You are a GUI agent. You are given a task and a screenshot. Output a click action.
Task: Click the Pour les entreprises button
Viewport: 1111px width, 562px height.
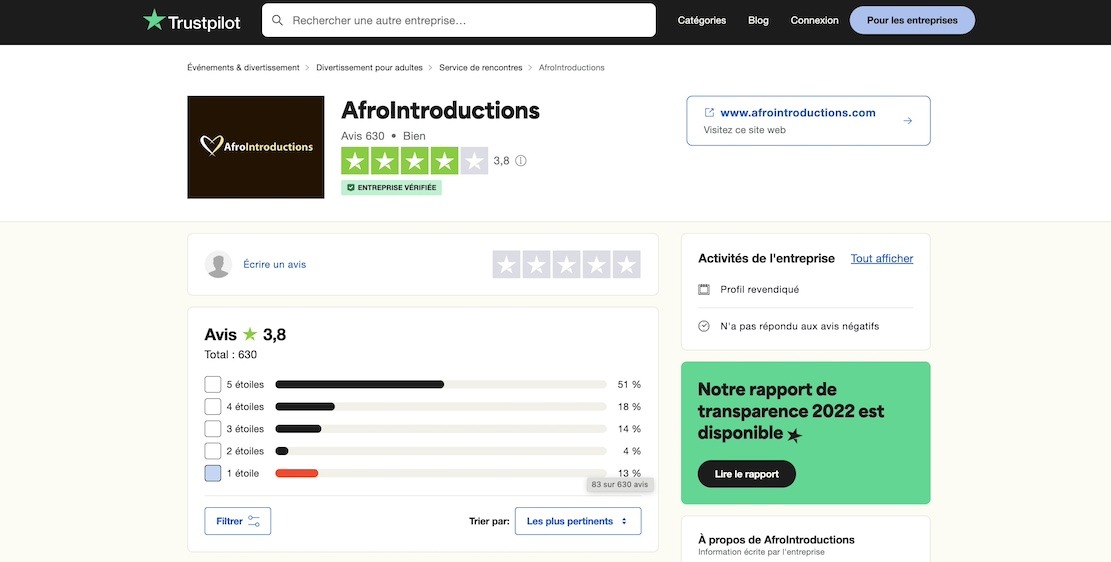point(912,21)
